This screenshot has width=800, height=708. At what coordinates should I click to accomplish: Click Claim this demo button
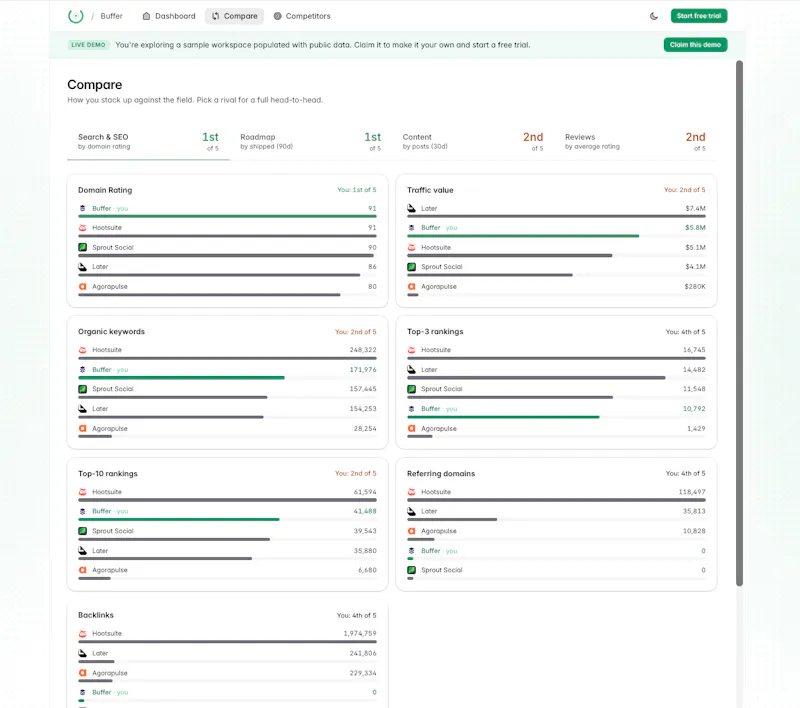click(x=695, y=44)
